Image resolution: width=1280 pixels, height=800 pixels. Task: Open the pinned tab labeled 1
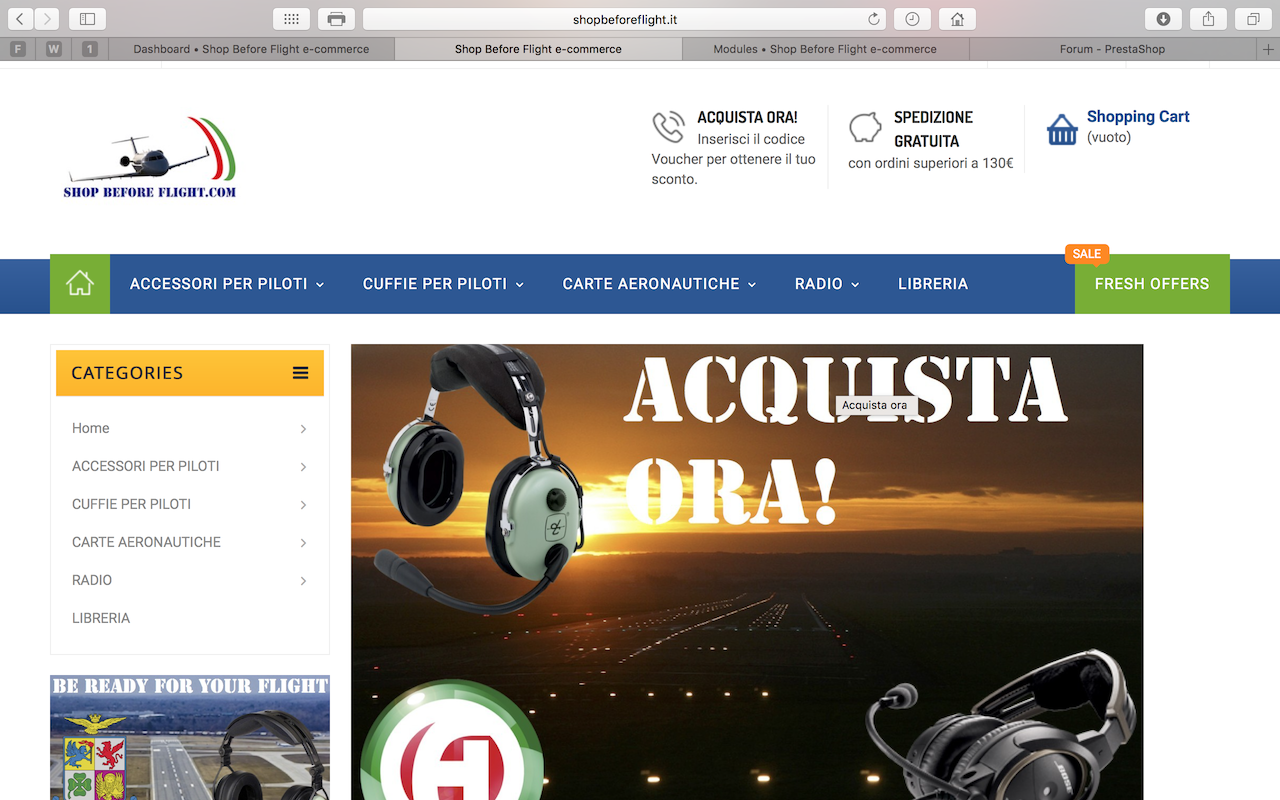90,49
